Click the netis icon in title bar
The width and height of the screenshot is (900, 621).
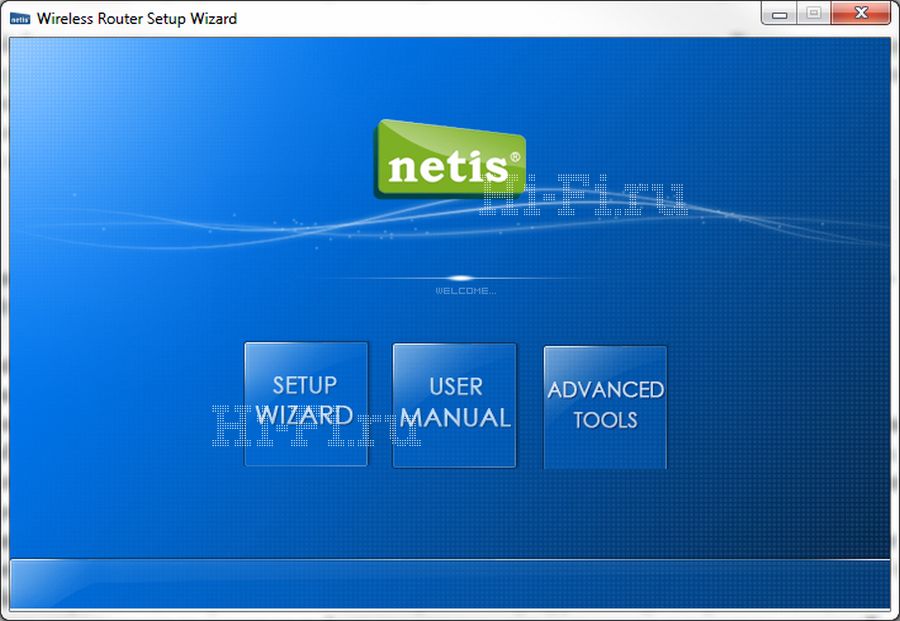(20, 18)
